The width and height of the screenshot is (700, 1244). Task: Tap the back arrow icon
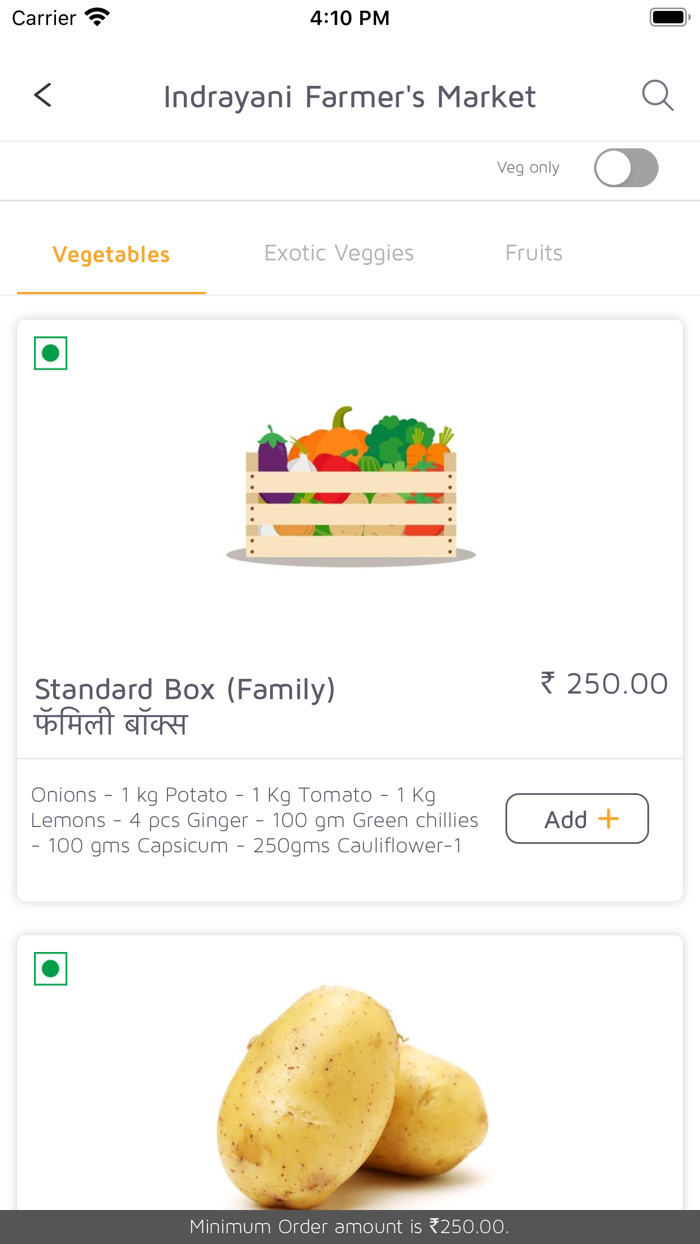pyautogui.click(x=42, y=95)
